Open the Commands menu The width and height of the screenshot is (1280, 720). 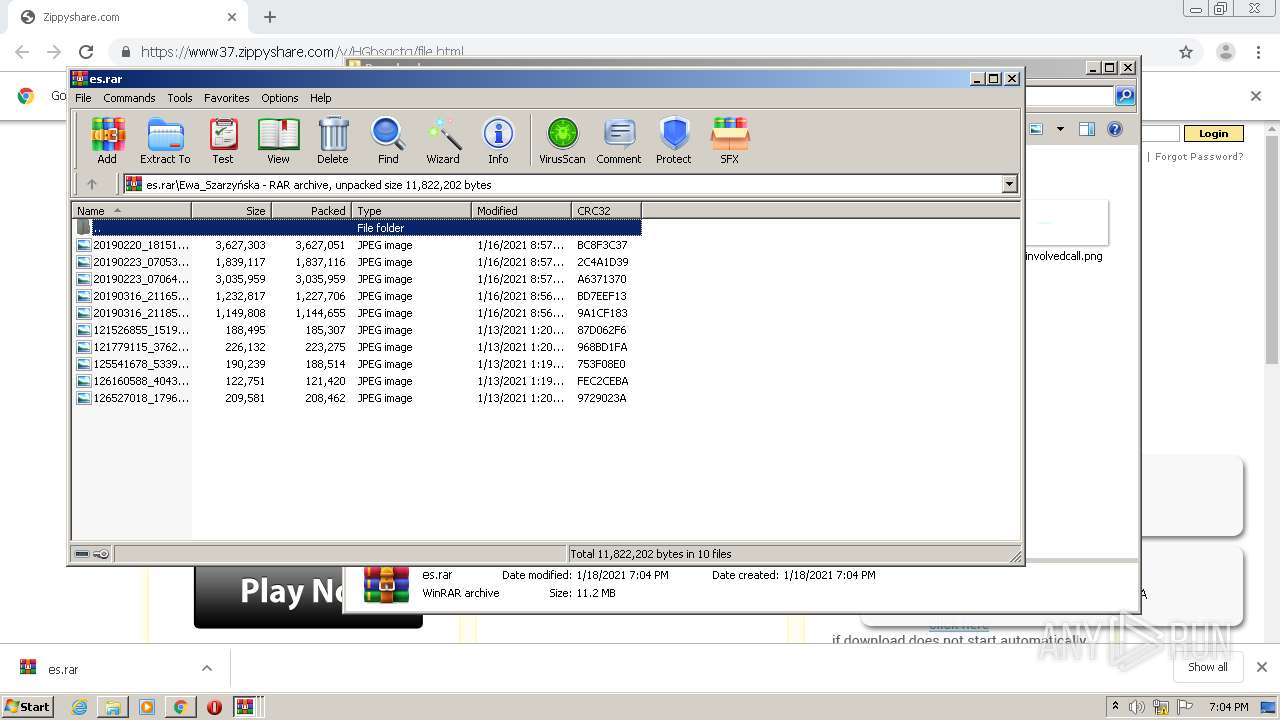click(129, 98)
